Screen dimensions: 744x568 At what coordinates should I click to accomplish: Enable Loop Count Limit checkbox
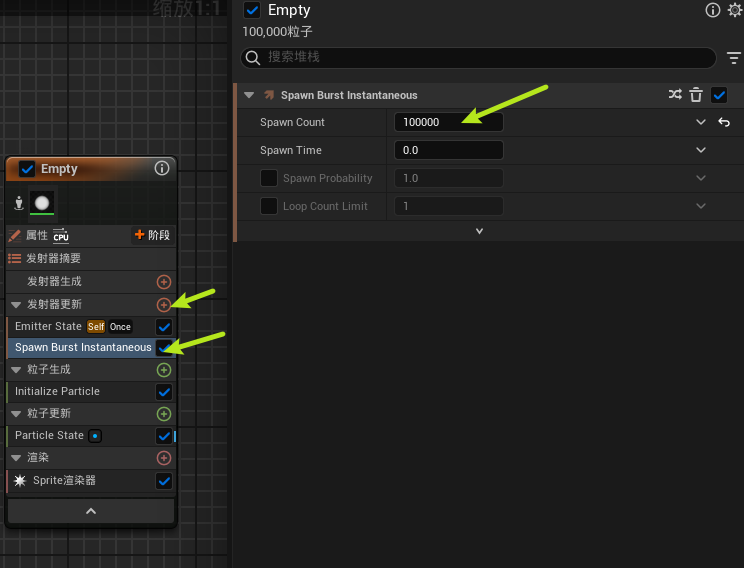click(x=269, y=206)
